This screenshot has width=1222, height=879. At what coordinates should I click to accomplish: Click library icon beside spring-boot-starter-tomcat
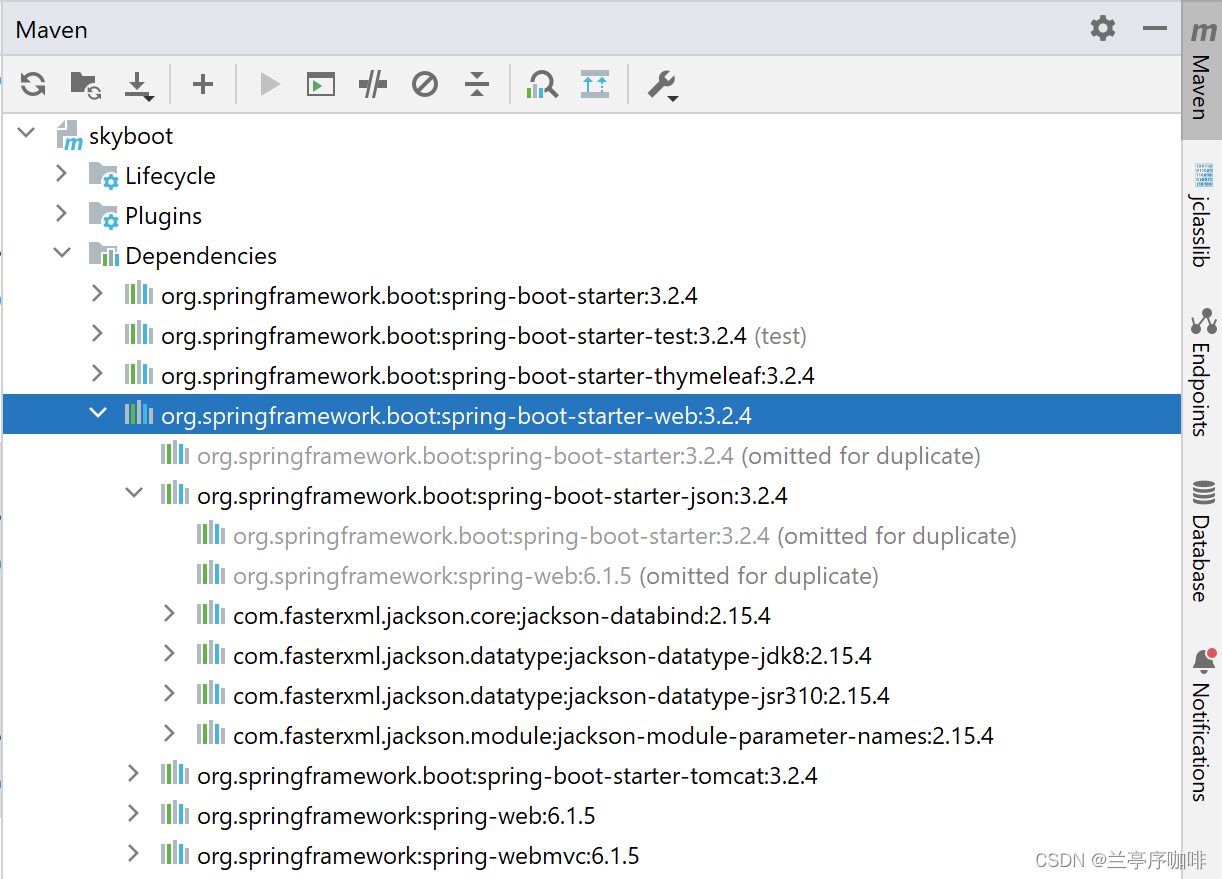[174, 773]
